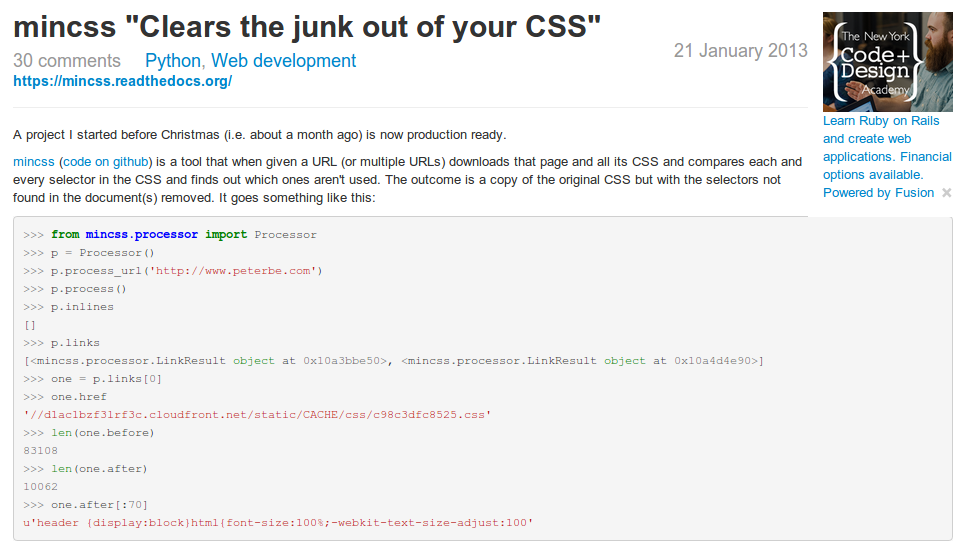Click the cloudfront.net CSS path string in the code
966x548 pixels.
click(257, 415)
